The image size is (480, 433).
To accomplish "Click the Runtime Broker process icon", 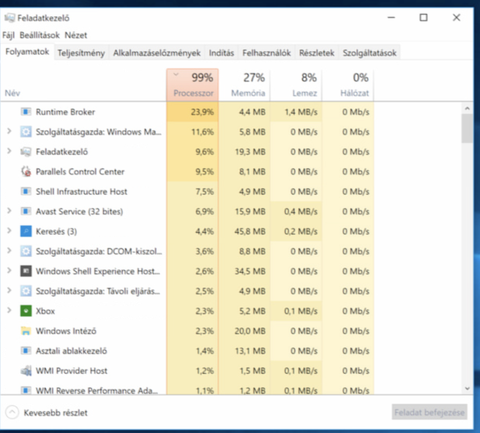I will click(x=26, y=112).
